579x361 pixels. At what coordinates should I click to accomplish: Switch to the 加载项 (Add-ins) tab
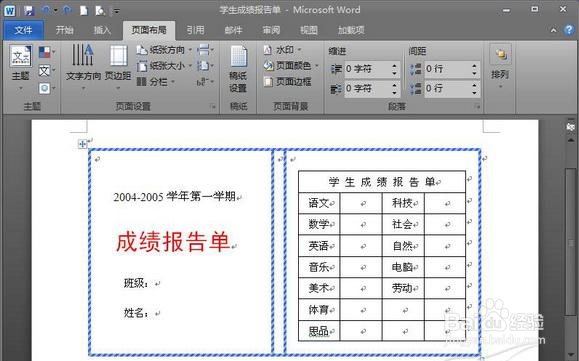pos(351,30)
